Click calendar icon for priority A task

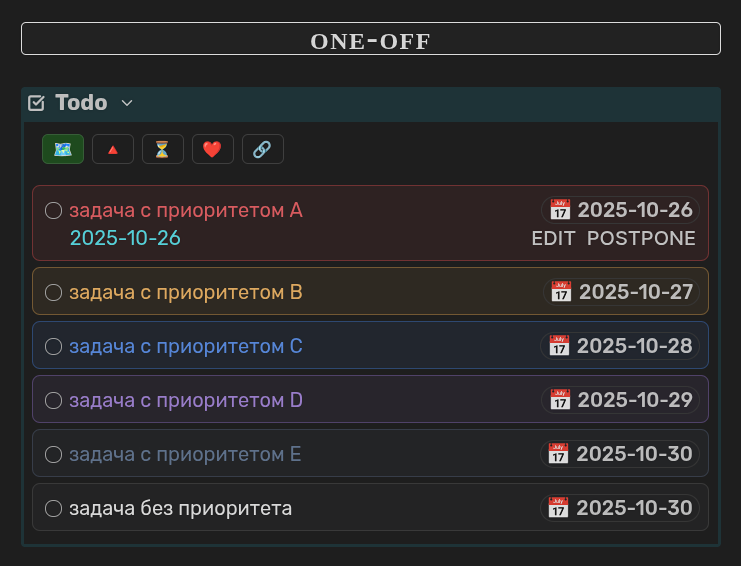coord(560,210)
